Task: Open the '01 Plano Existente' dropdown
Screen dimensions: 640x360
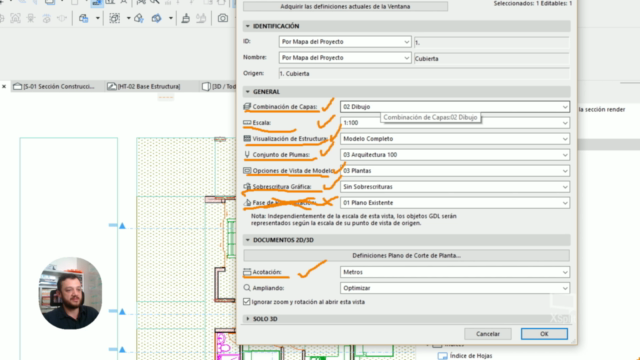Action: (x=455, y=202)
